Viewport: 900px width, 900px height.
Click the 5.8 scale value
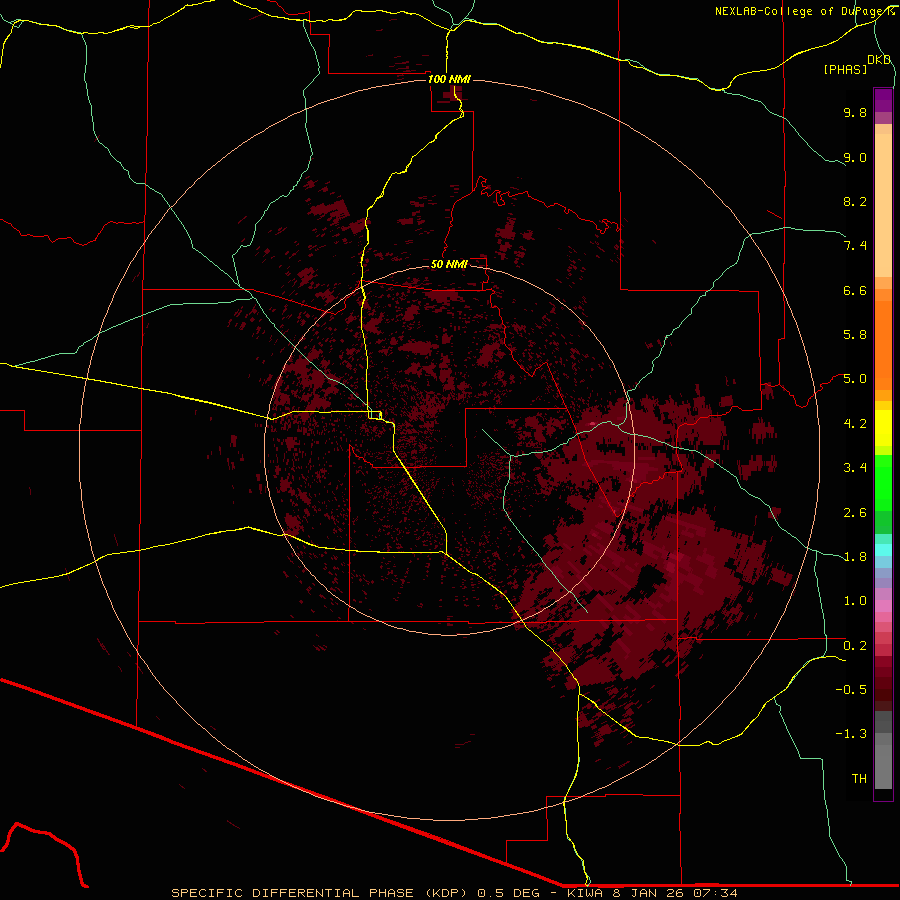pyautogui.click(x=855, y=335)
